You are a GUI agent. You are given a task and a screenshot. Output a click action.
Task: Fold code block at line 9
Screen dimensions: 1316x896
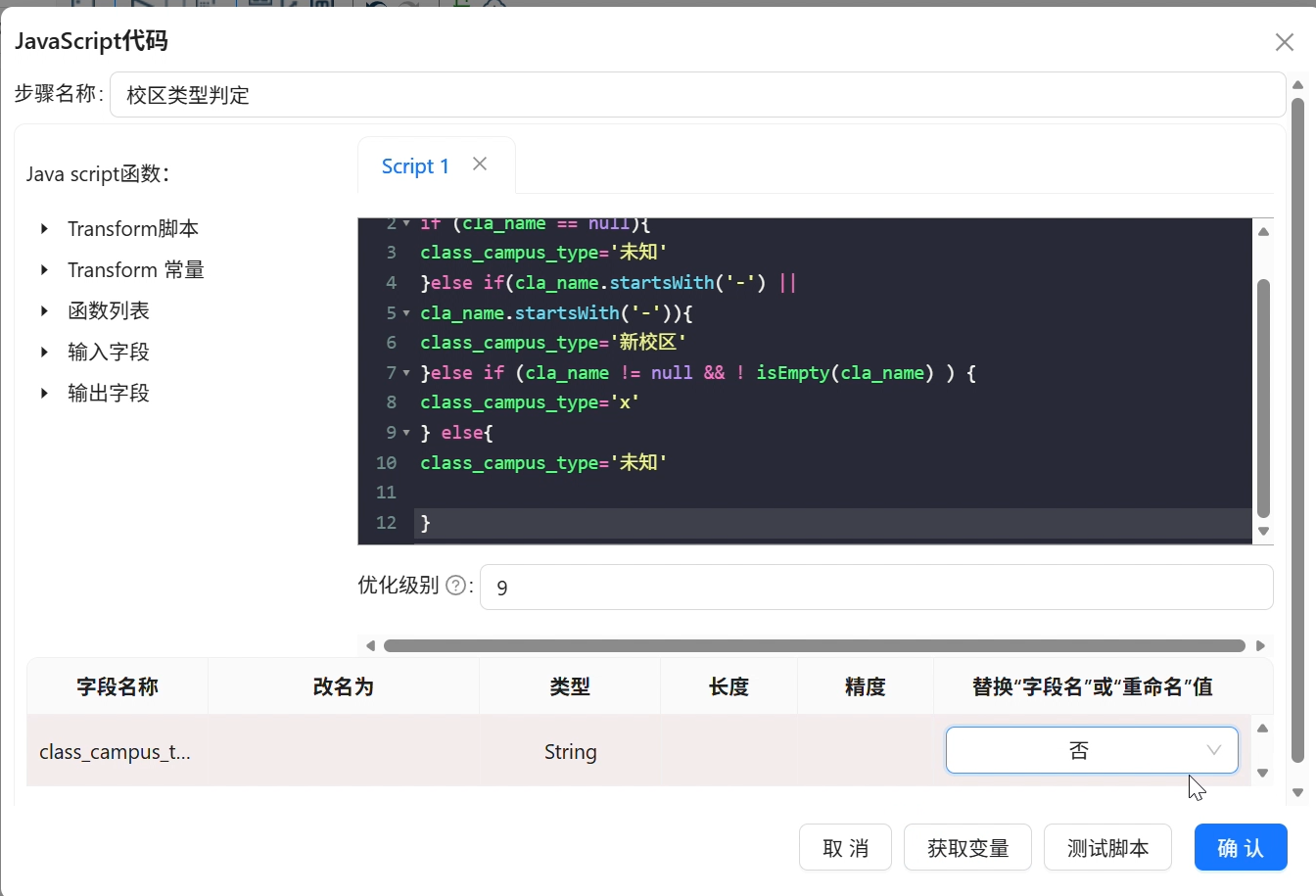coord(406,433)
